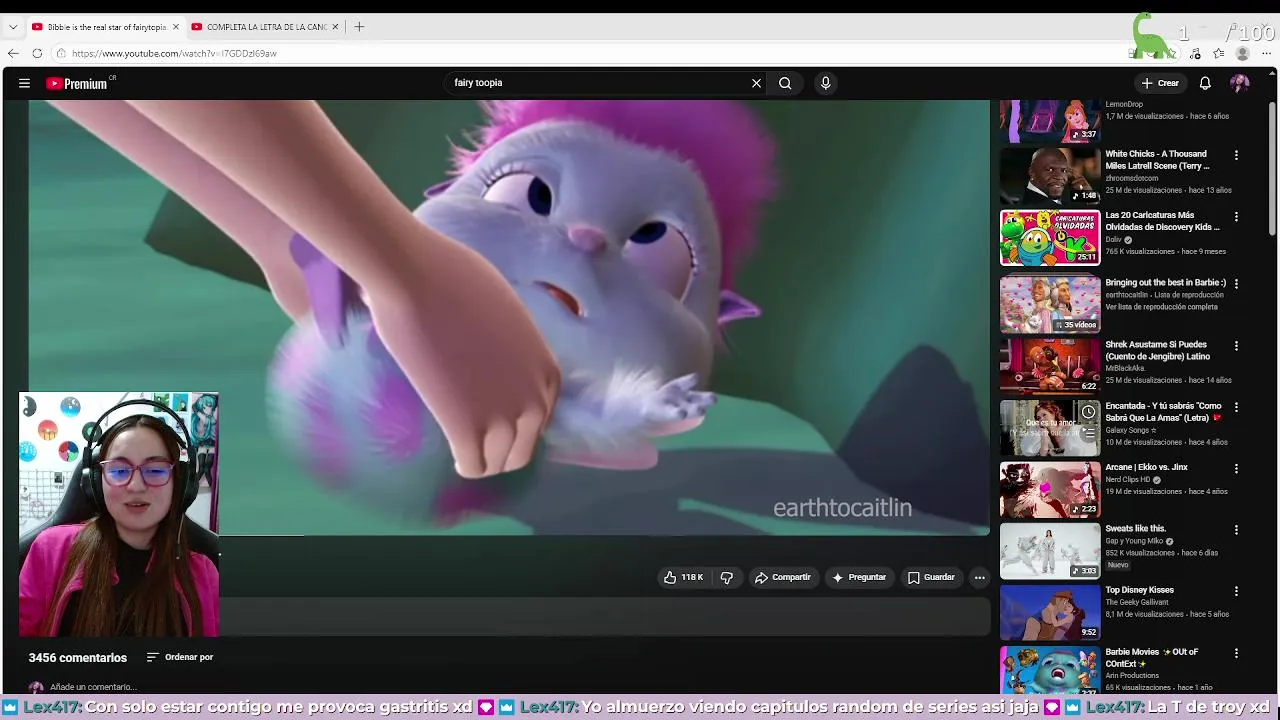The image size is (1280, 720).
Task: Open options for Las 20 Caricaturas video
Action: coord(1236,216)
